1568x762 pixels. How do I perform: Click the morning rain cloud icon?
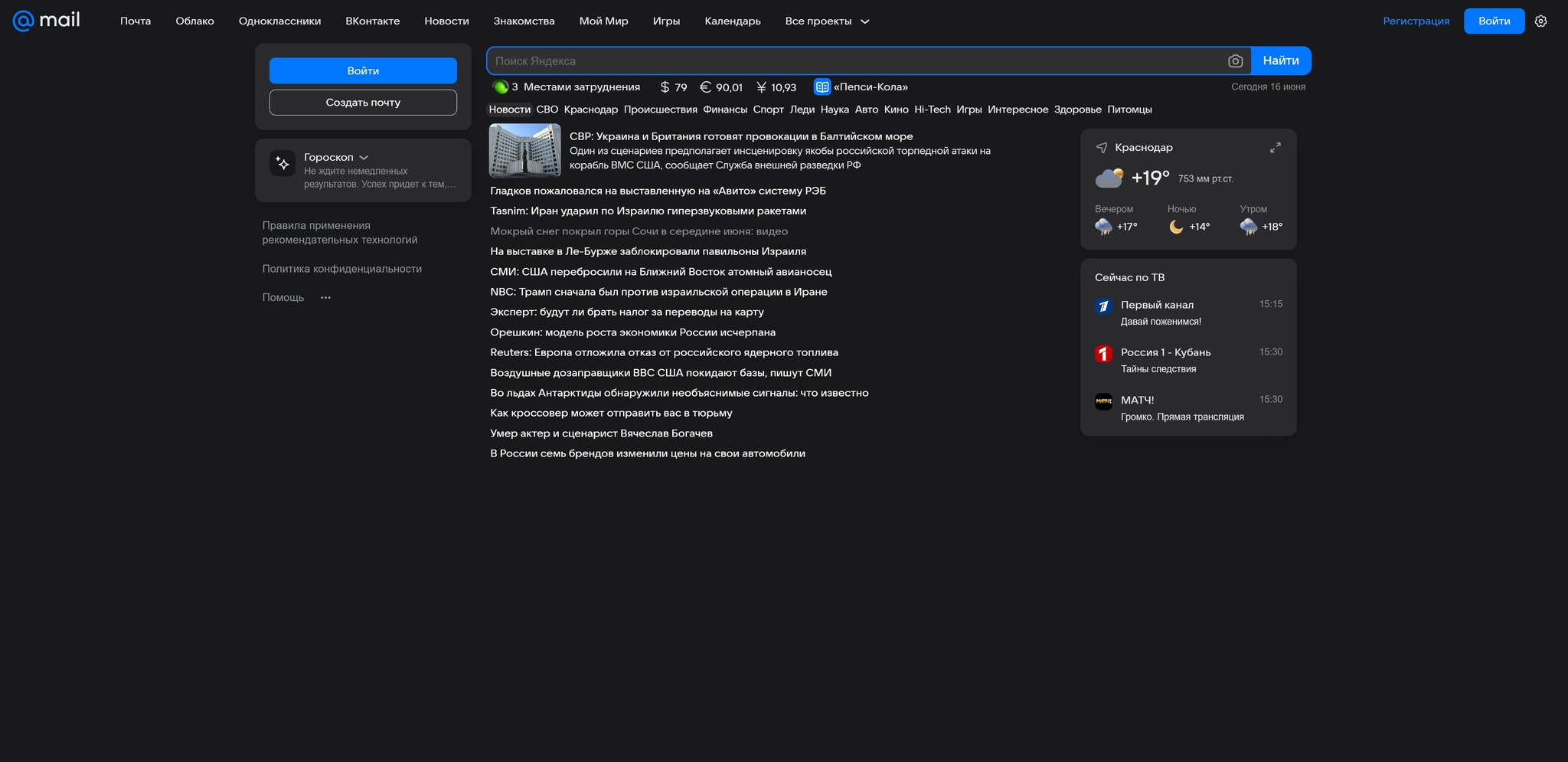pyautogui.click(x=1249, y=227)
